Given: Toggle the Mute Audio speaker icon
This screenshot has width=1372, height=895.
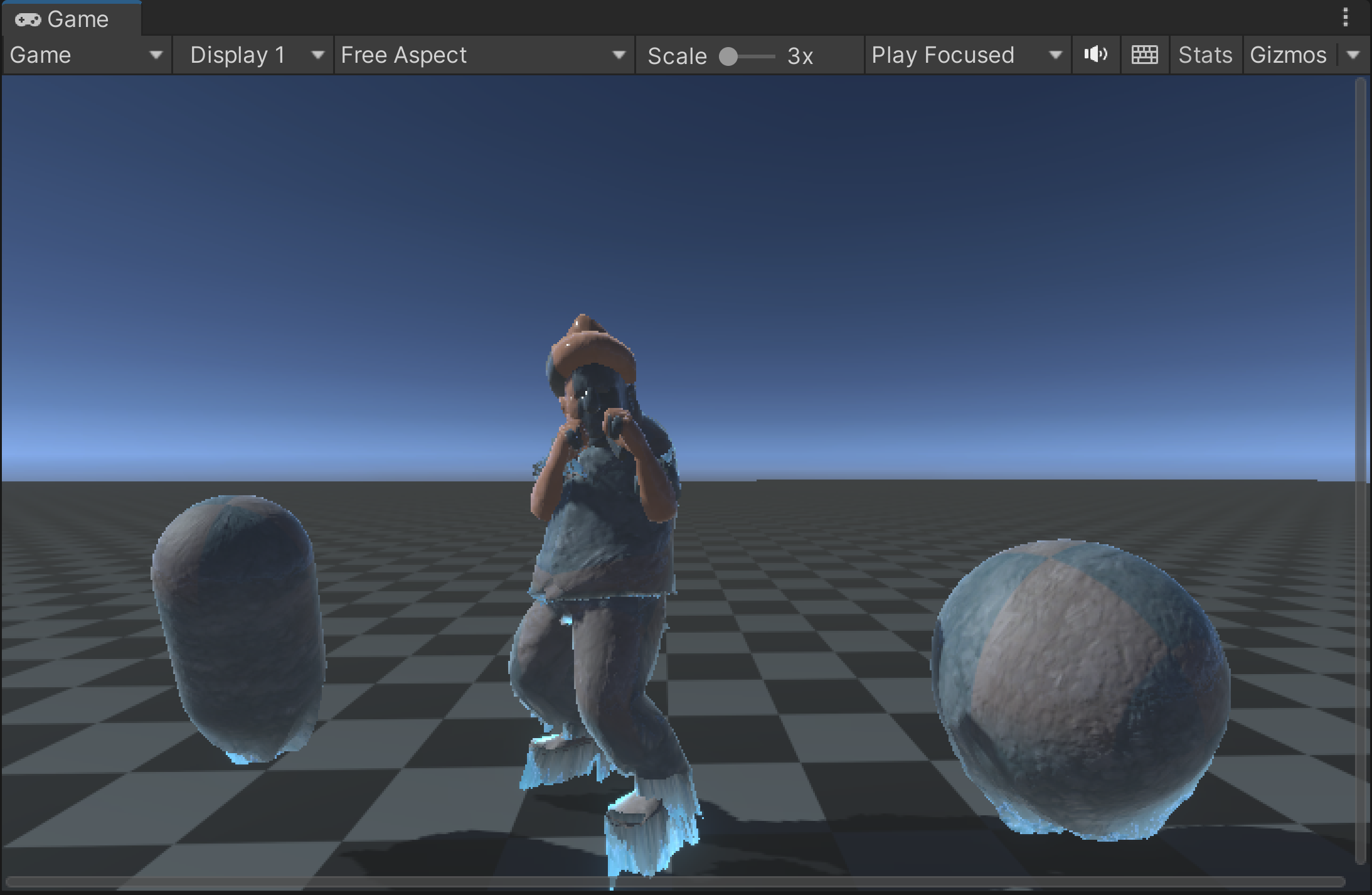Looking at the screenshot, I should click(1096, 55).
